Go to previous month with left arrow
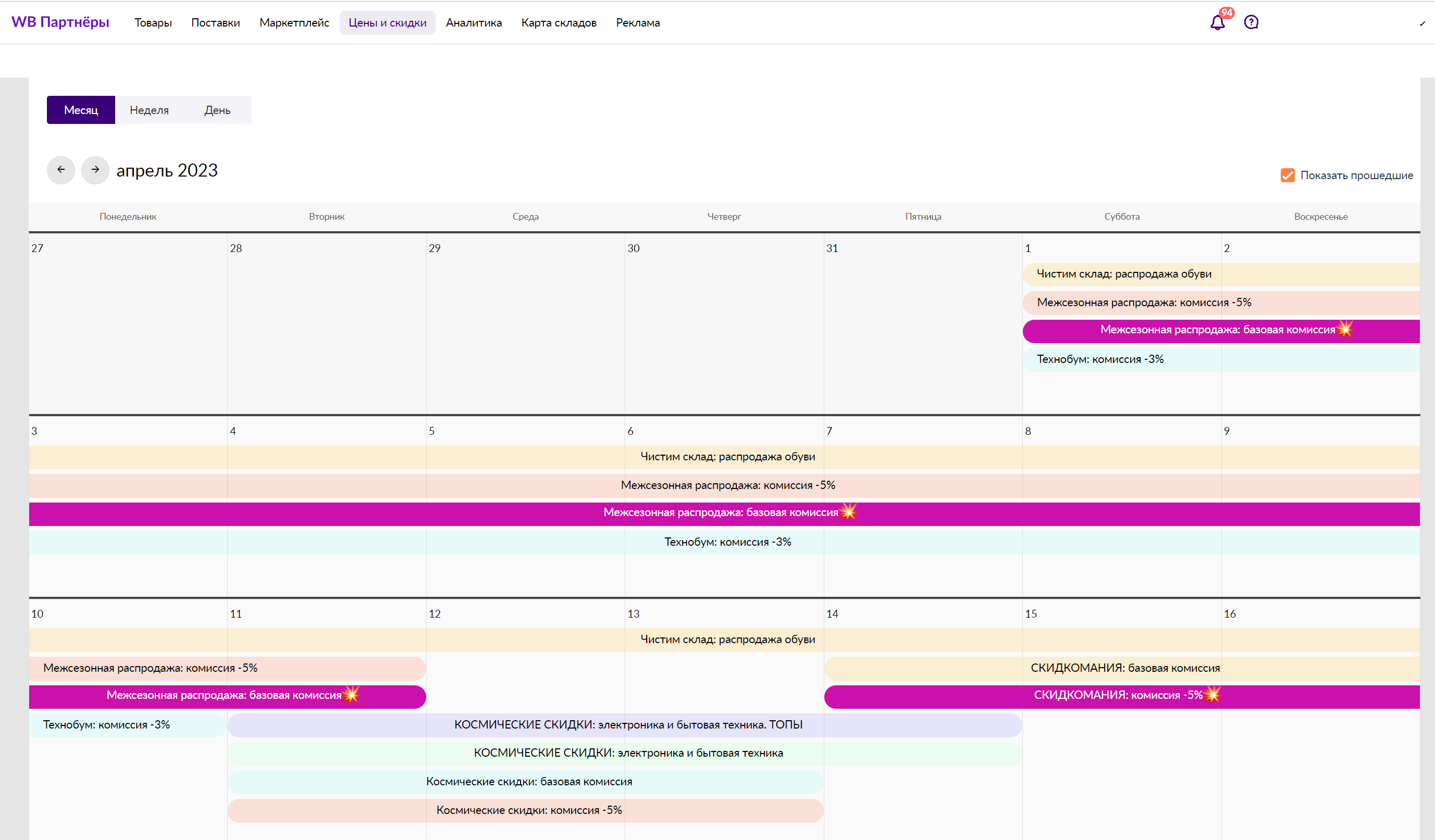1435x840 pixels. pyautogui.click(x=61, y=170)
